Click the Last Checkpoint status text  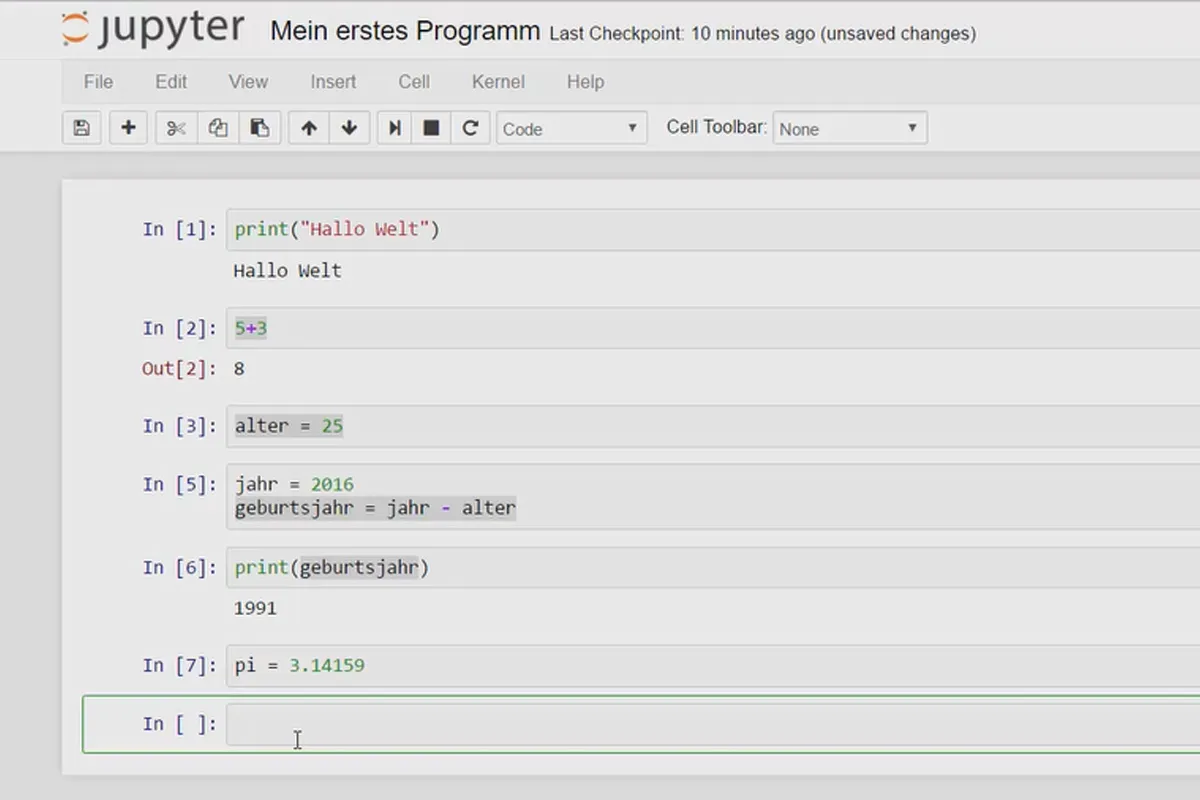pyautogui.click(x=763, y=33)
